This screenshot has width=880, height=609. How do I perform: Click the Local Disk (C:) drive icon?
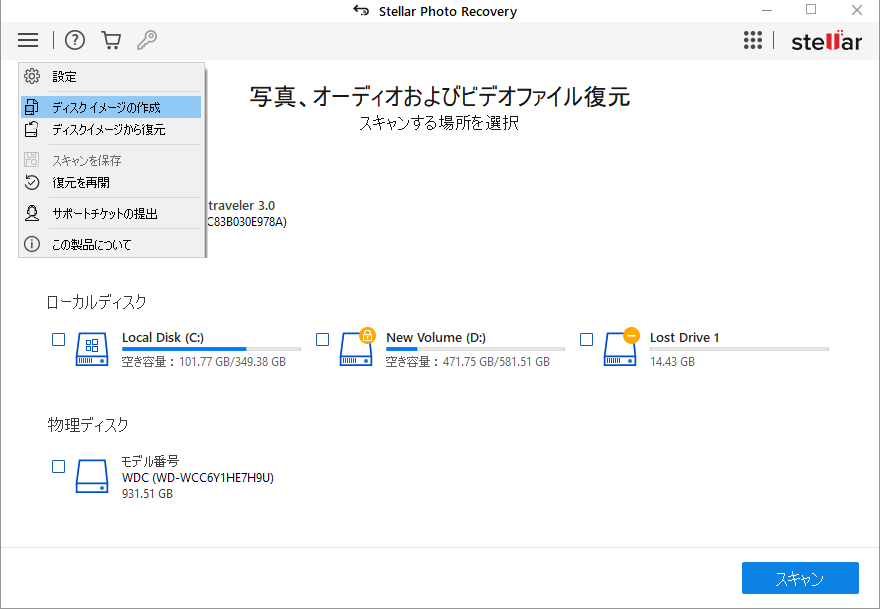tap(92, 349)
